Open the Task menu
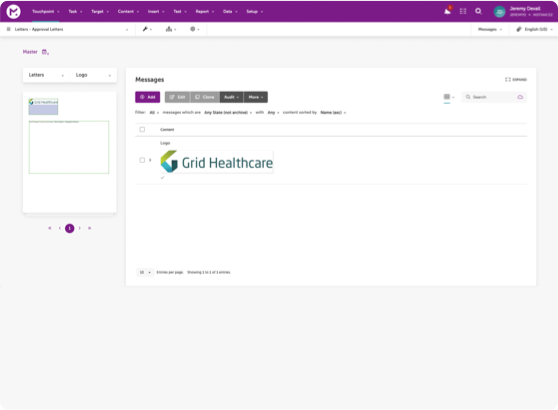Screen dimensions: 558x410 [x=75, y=11]
